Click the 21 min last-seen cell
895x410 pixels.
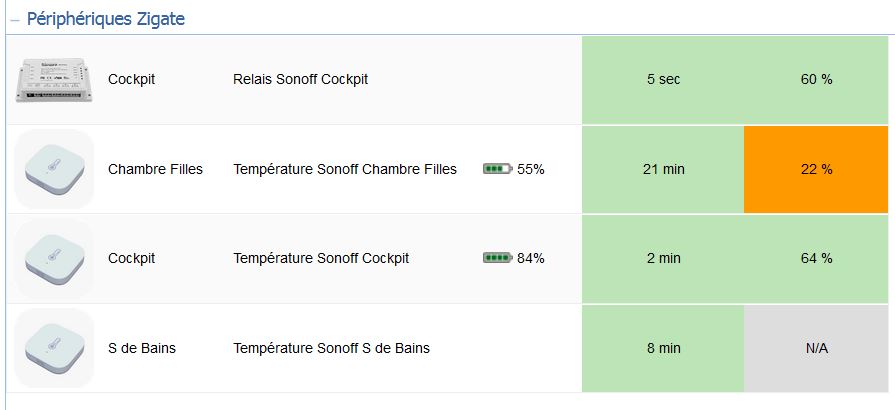(x=663, y=169)
